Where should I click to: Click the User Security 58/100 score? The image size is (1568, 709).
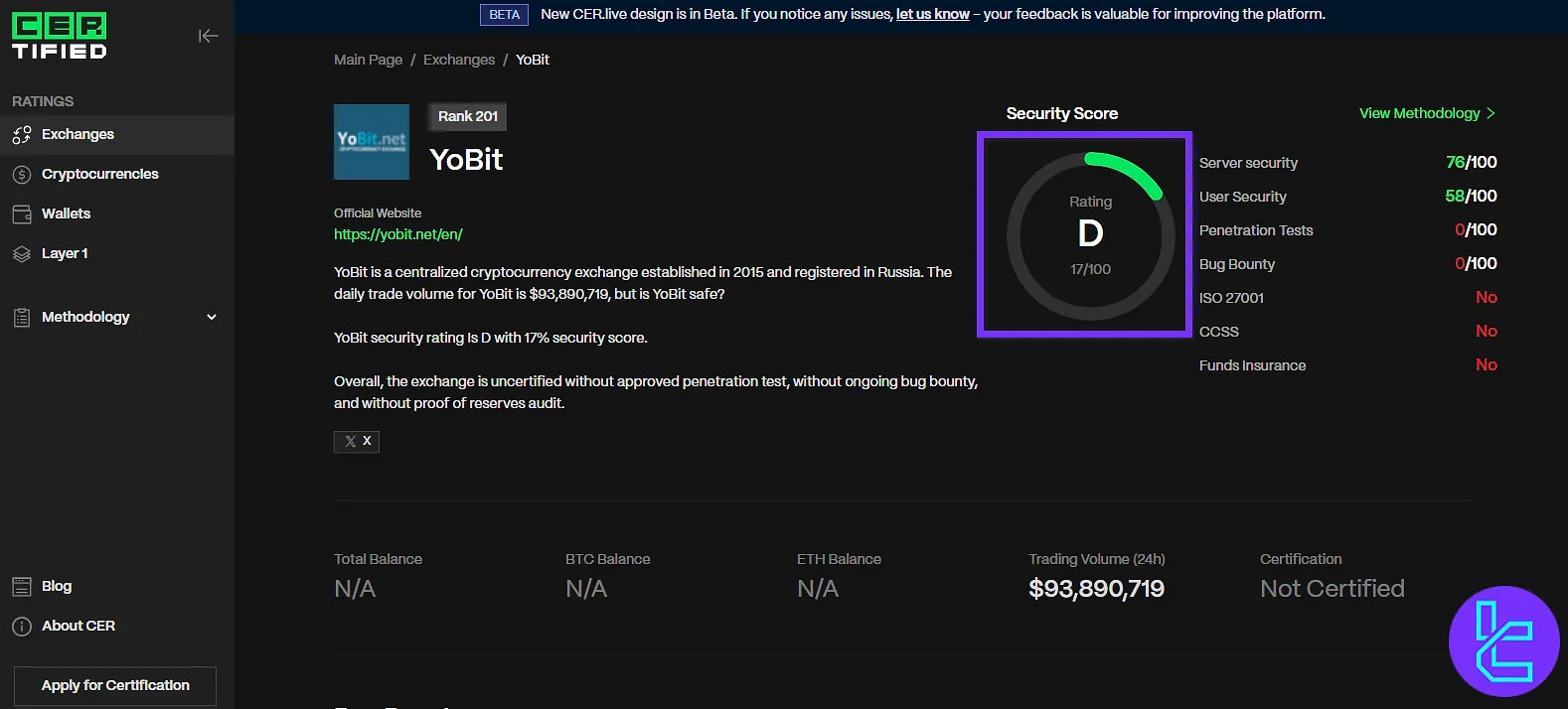[1472, 197]
